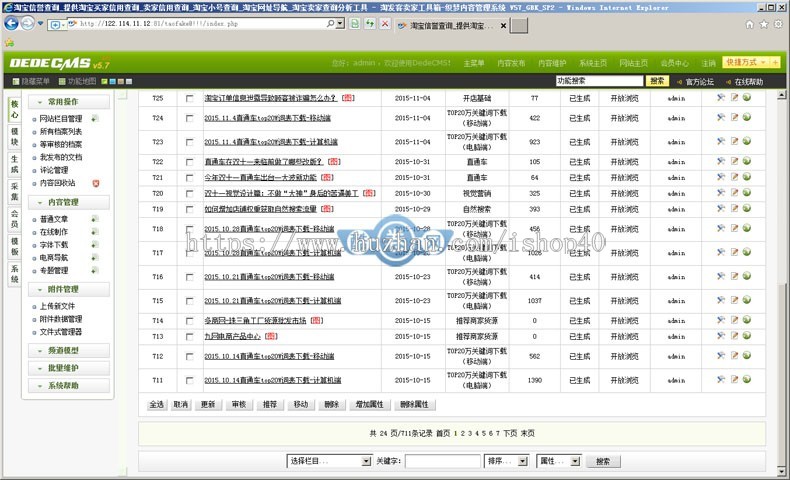Tick the checkbox for row T20

pyautogui.click(x=190, y=193)
